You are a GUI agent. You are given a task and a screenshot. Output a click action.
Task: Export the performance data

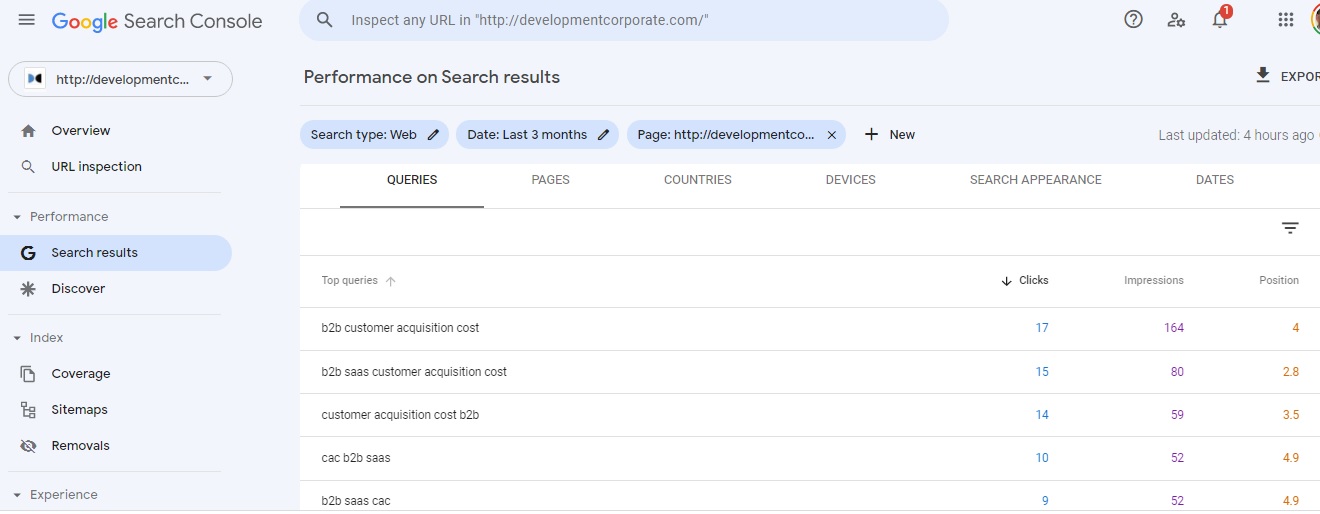(x=1286, y=76)
